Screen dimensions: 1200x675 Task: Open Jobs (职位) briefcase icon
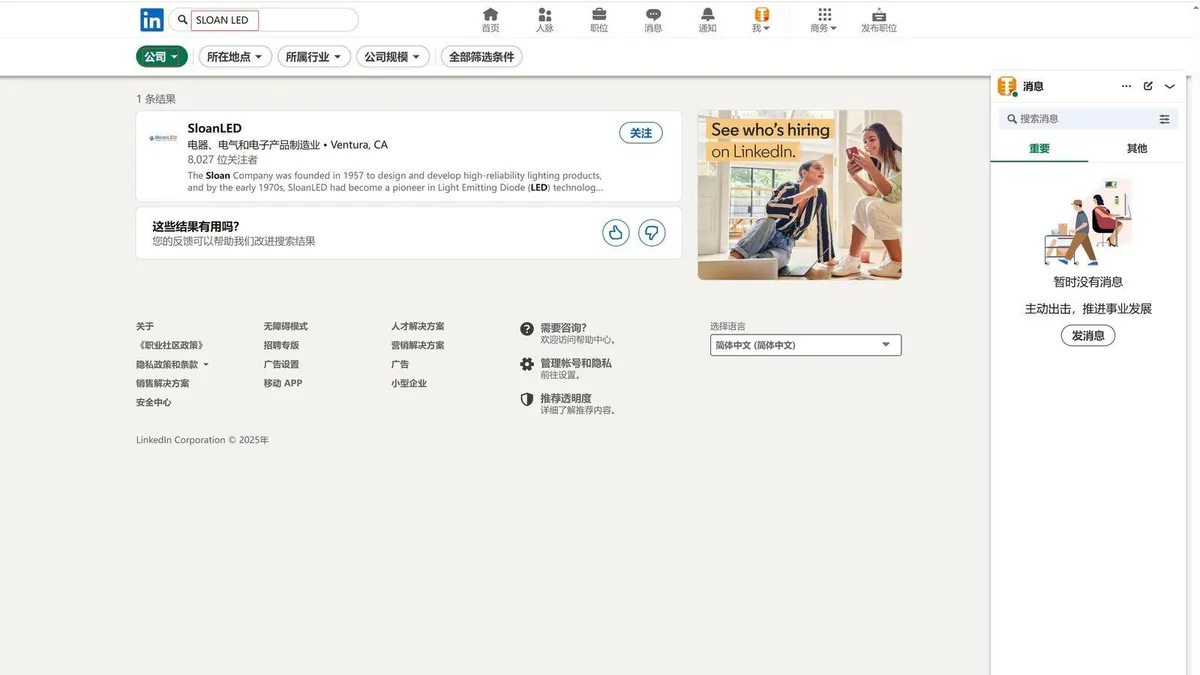(x=599, y=20)
